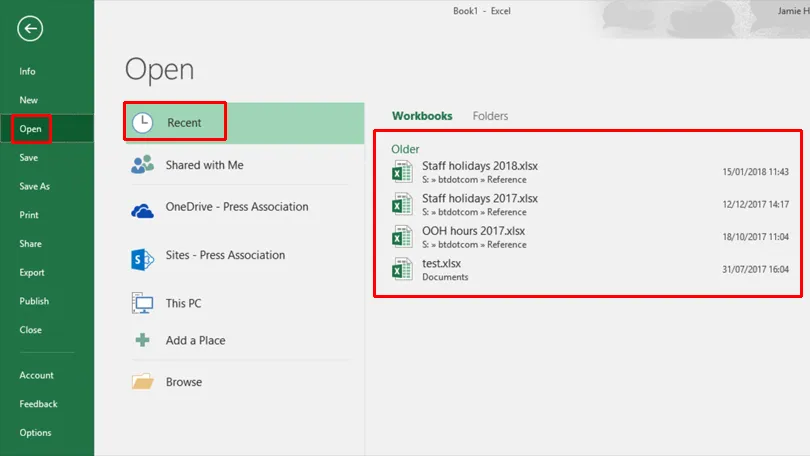Click the Browse folder icon
This screenshot has height=456, width=810.
(x=143, y=382)
